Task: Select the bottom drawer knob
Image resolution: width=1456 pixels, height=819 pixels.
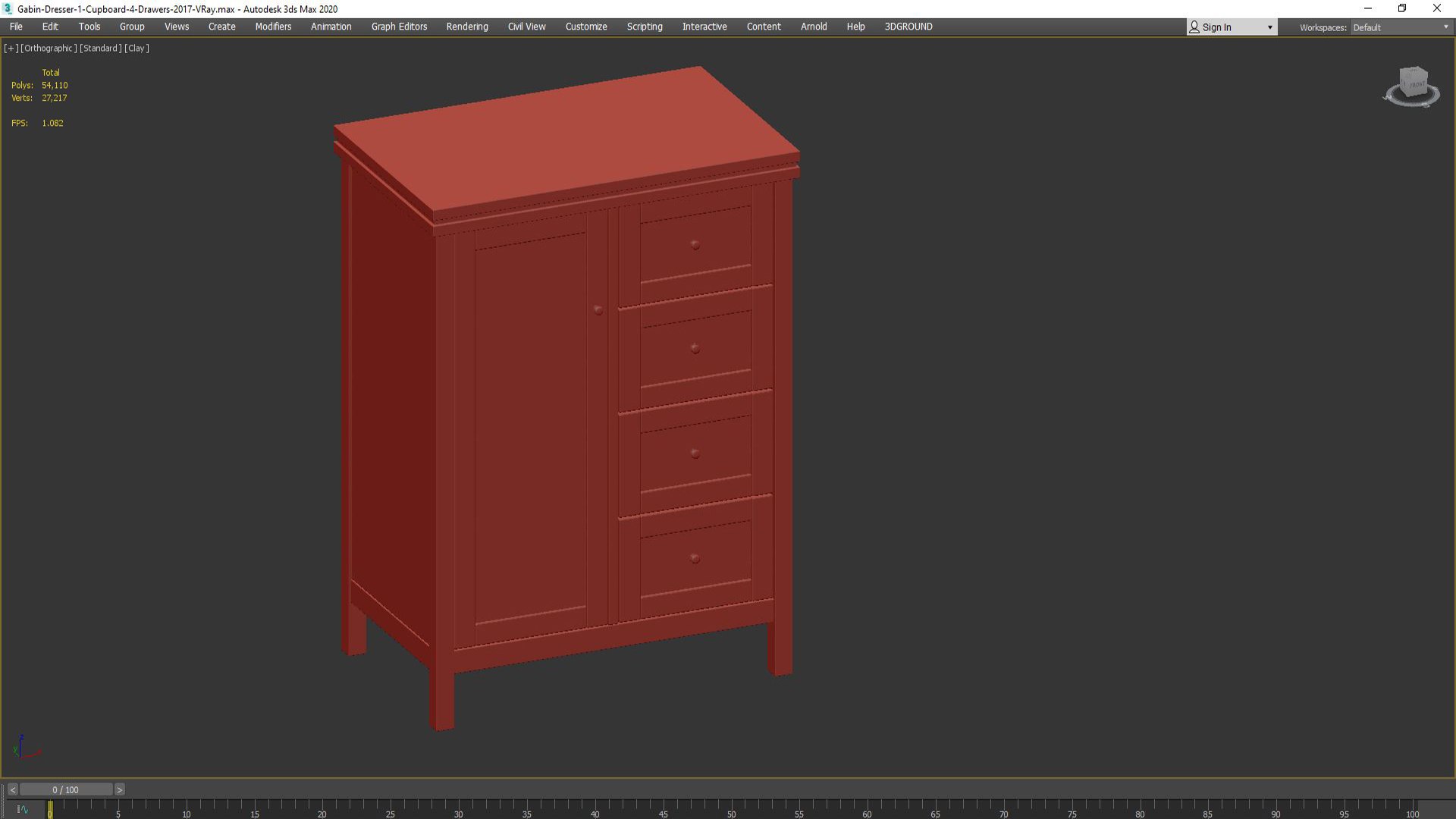Action: point(695,558)
